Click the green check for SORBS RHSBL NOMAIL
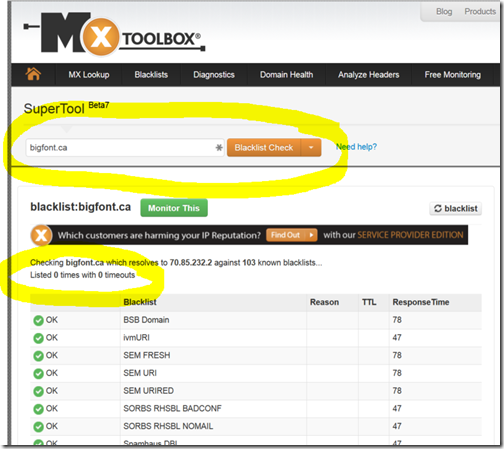 click(x=38, y=427)
